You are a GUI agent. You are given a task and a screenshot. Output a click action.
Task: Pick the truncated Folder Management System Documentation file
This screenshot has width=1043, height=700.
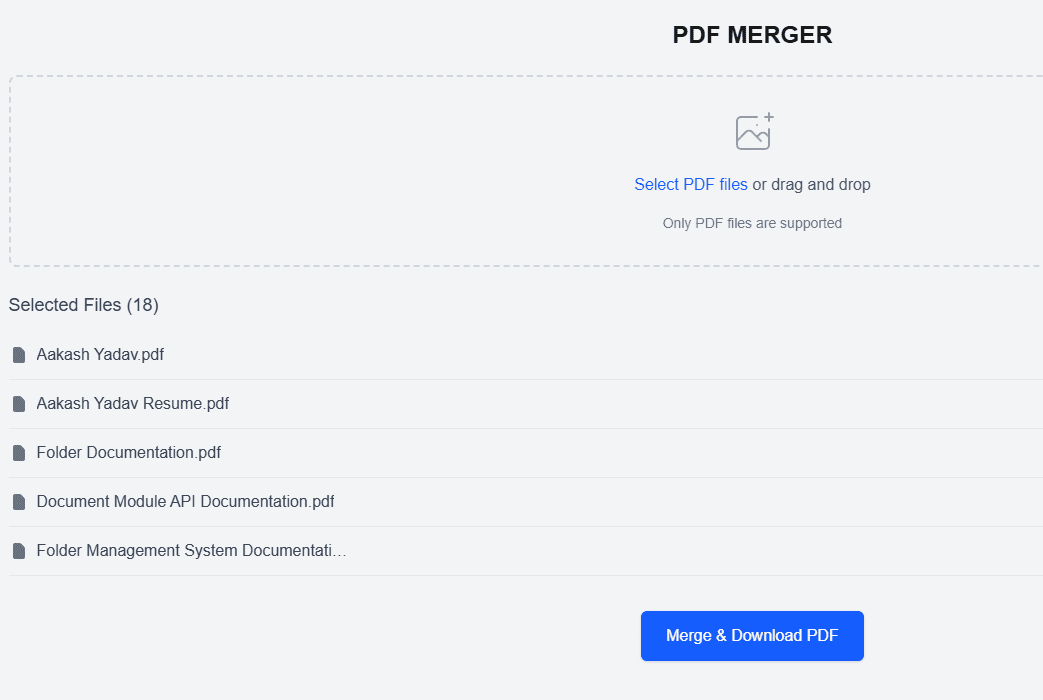tap(191, 550)
